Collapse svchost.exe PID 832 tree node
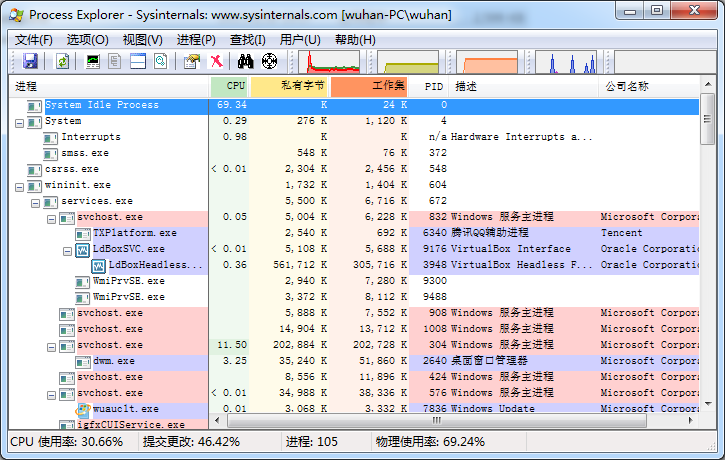This screenshot has width=725, height=460. point(51,219)
